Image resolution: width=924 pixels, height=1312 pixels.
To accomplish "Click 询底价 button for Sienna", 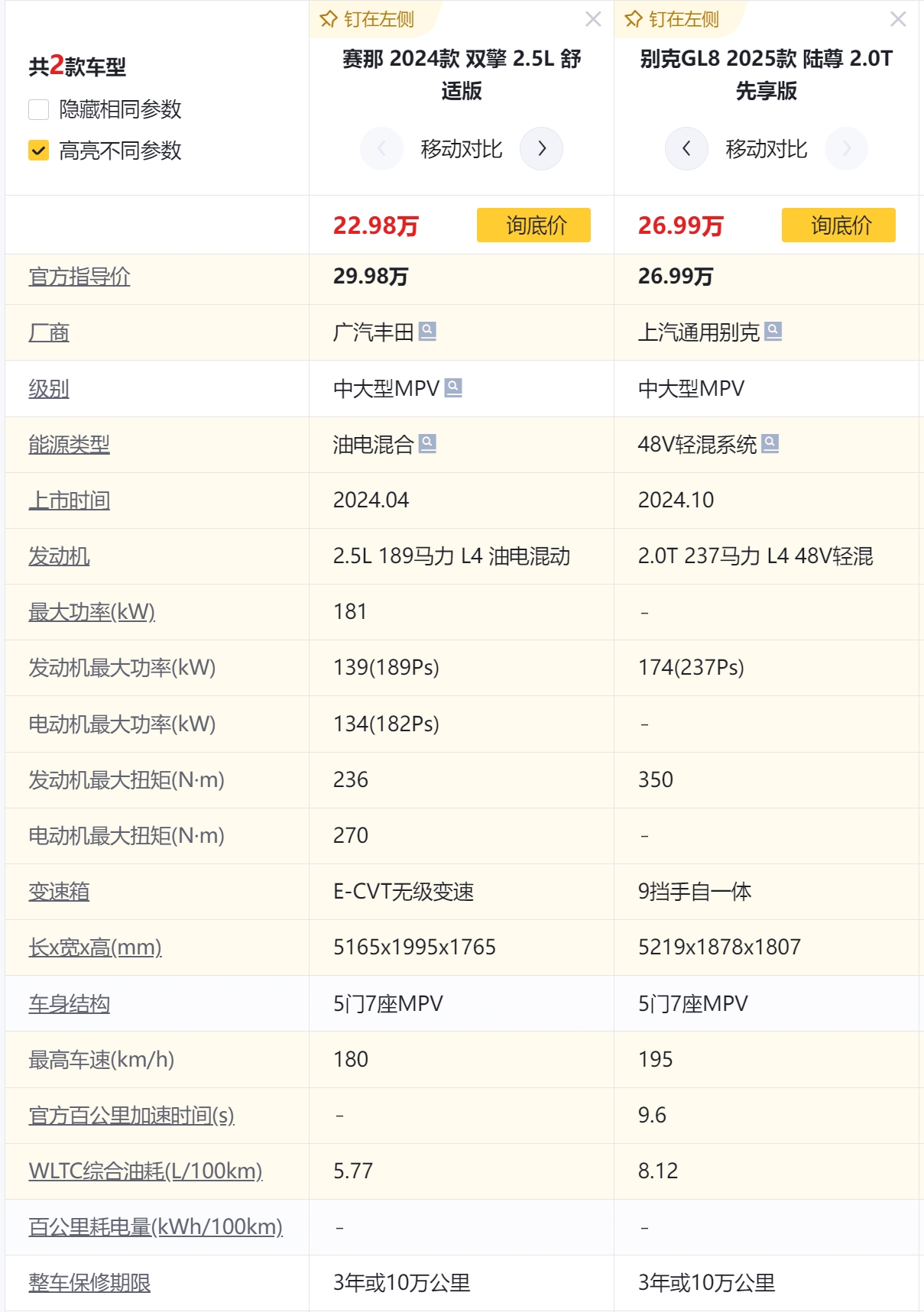I will (533, 225).
